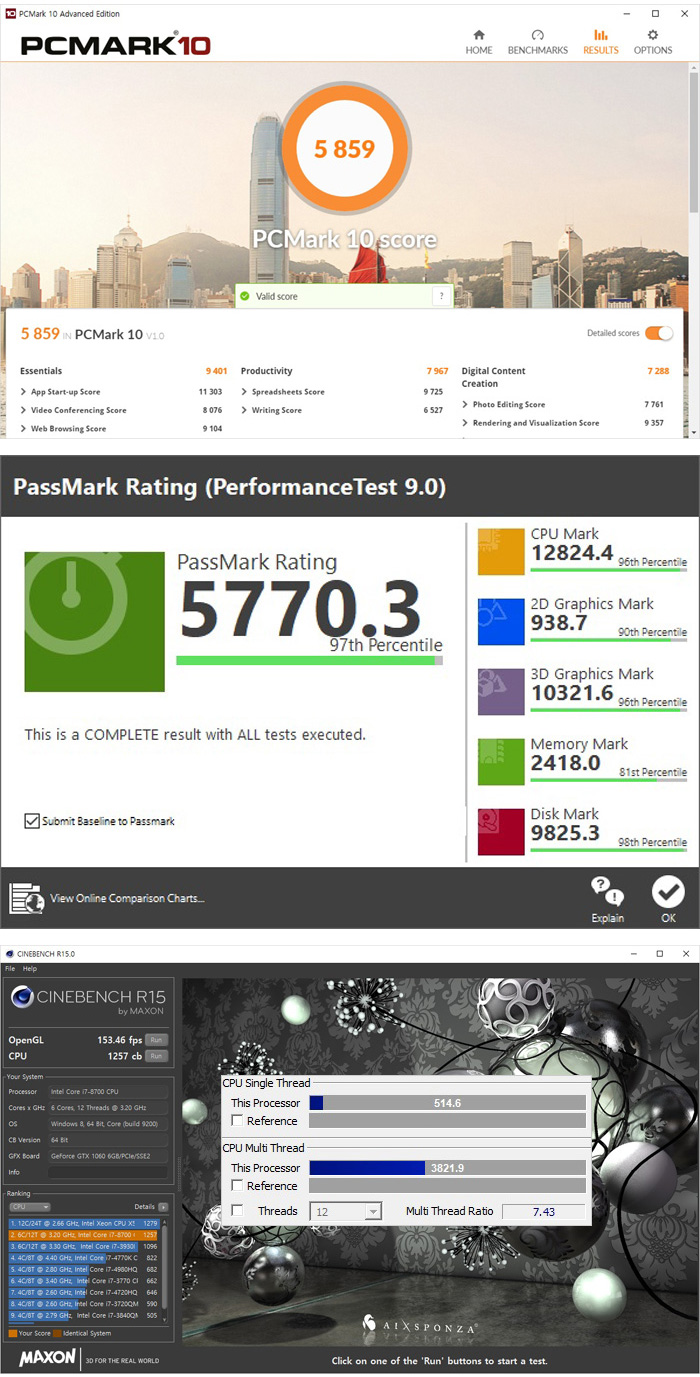
Task: Click the Explain question mark icon
Action: pos(607,890)
